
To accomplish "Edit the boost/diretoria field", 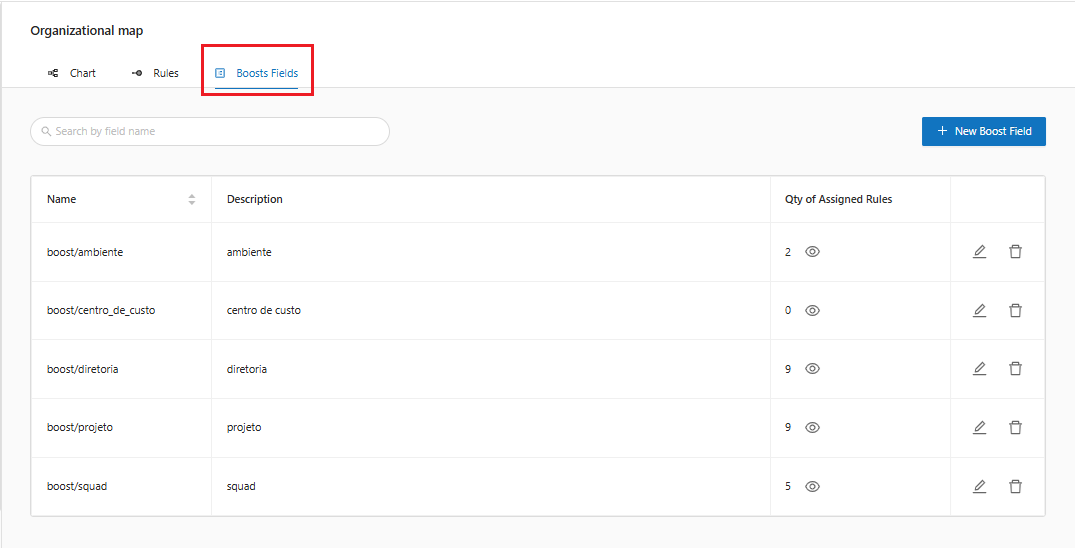I will [x=979, y=369].
